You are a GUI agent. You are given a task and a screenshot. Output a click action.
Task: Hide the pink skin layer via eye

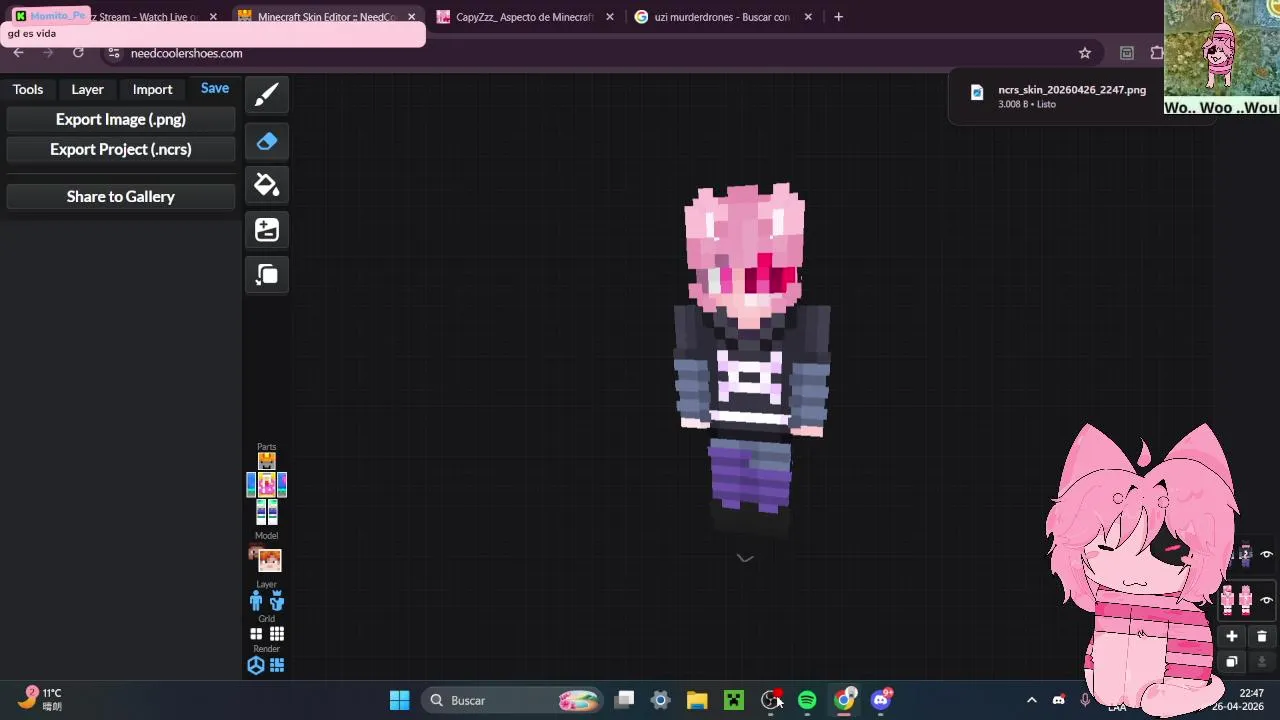(x=1266, y=600)
